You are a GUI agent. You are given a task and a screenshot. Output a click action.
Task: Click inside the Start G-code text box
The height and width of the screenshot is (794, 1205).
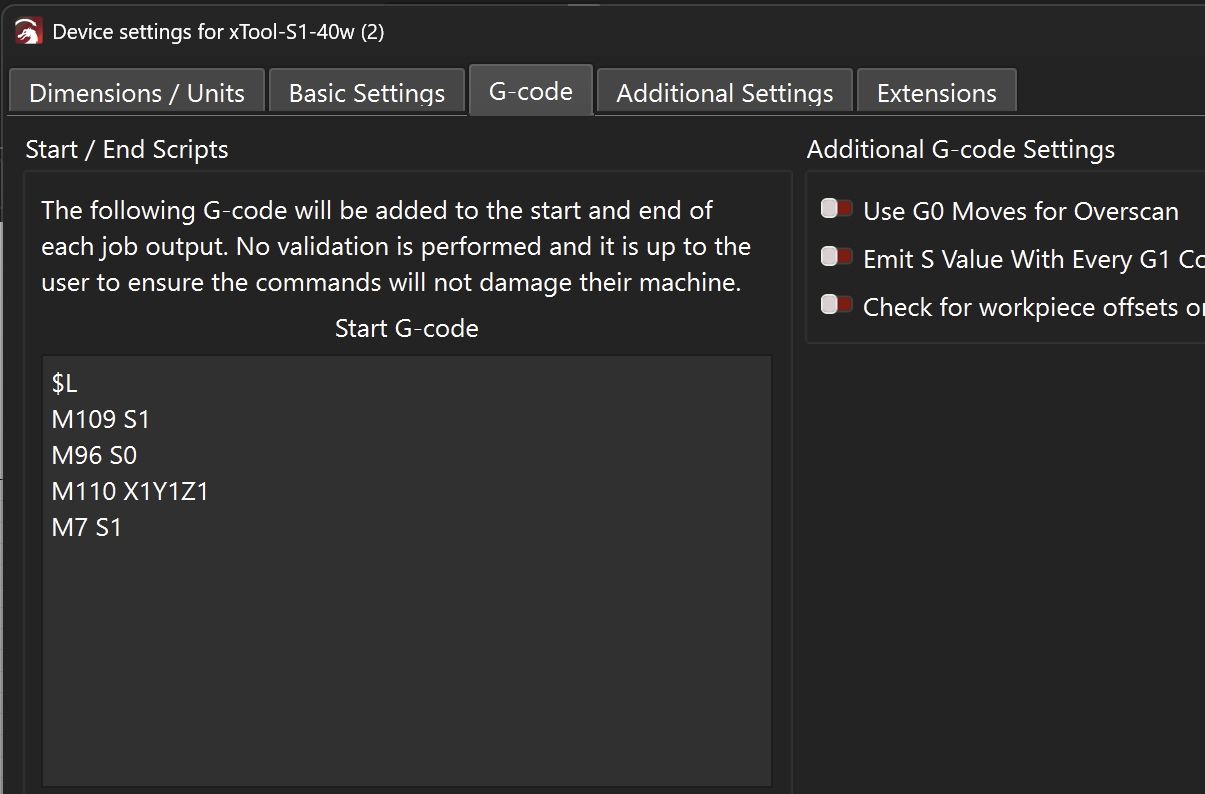click(407, 570)
